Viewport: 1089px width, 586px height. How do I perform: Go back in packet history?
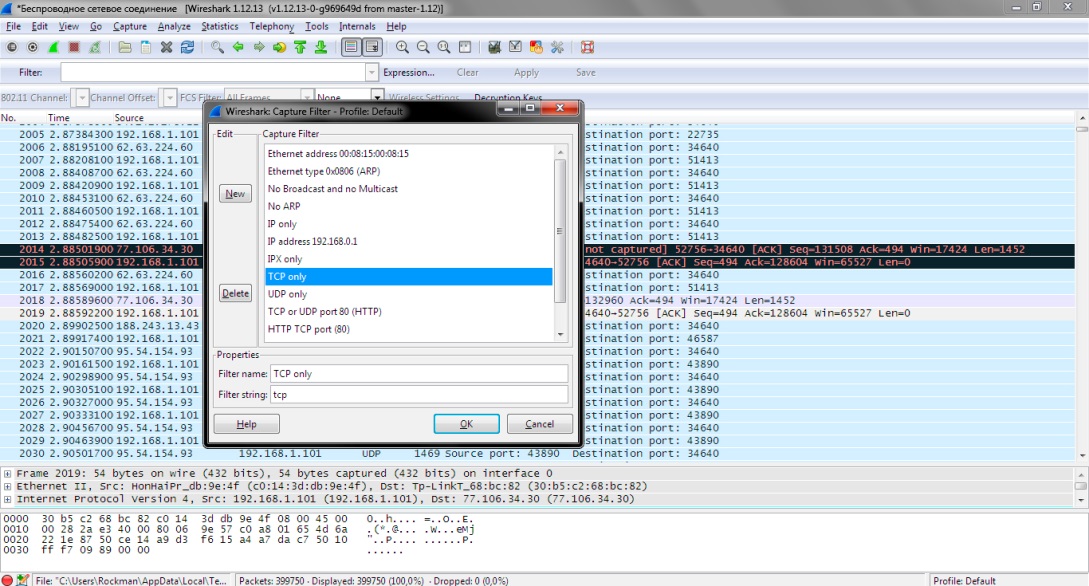(x=238, y=47)
